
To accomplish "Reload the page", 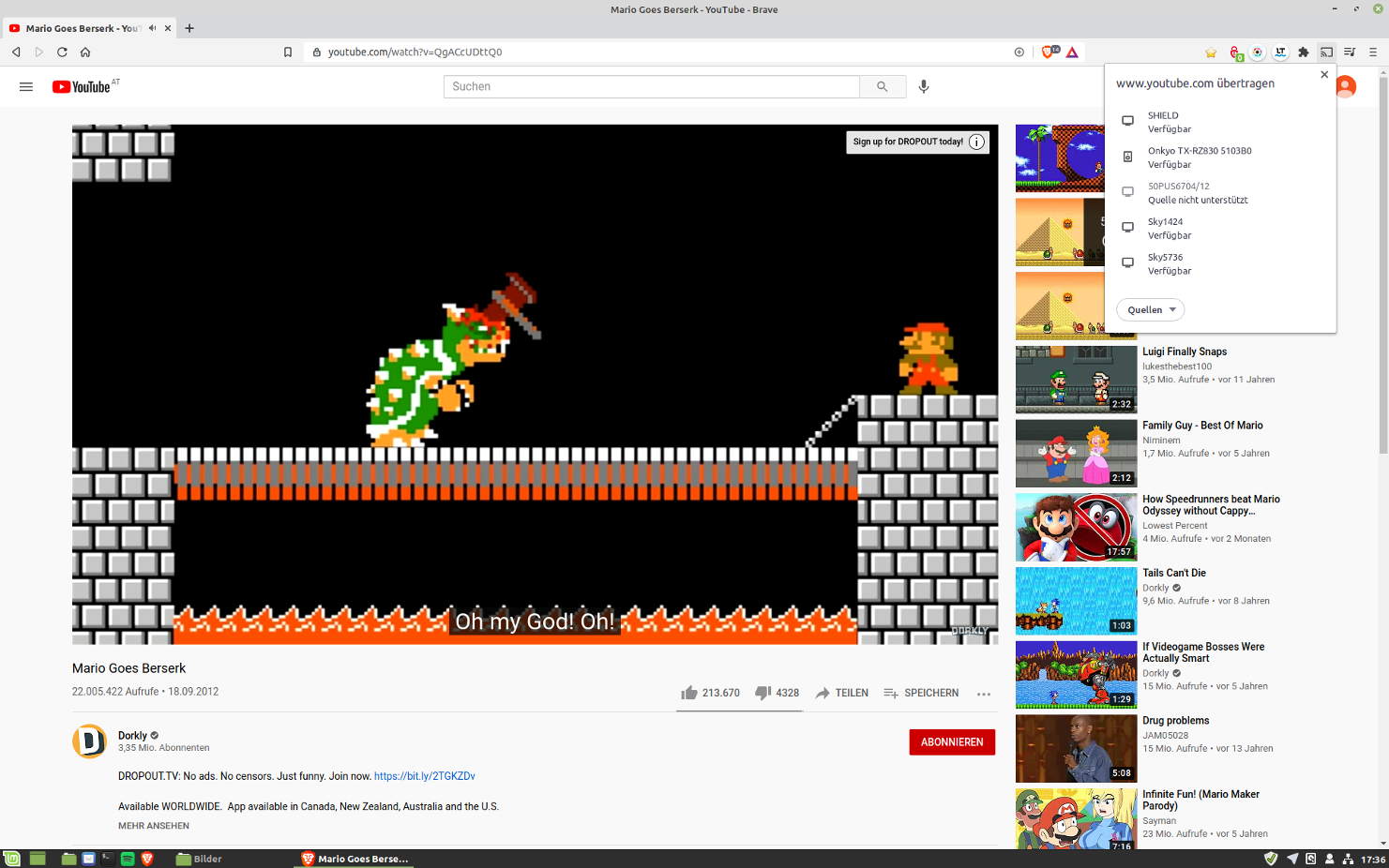I will 62,52.
